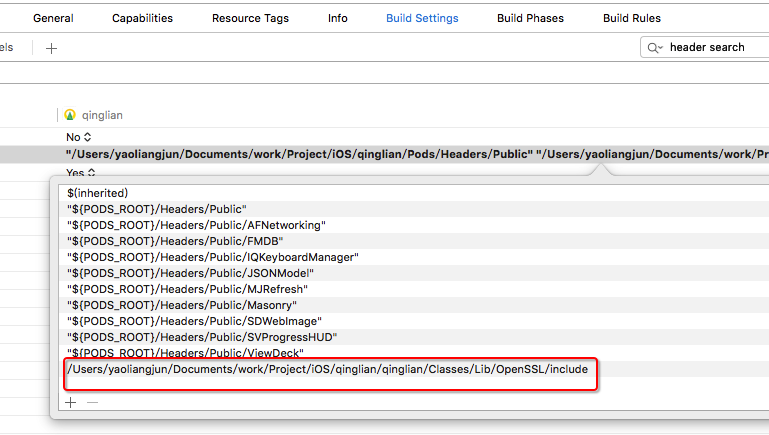This screenshot has height=435, width=769.
Task: Go to the Info tab
Action: click(338, 18)
